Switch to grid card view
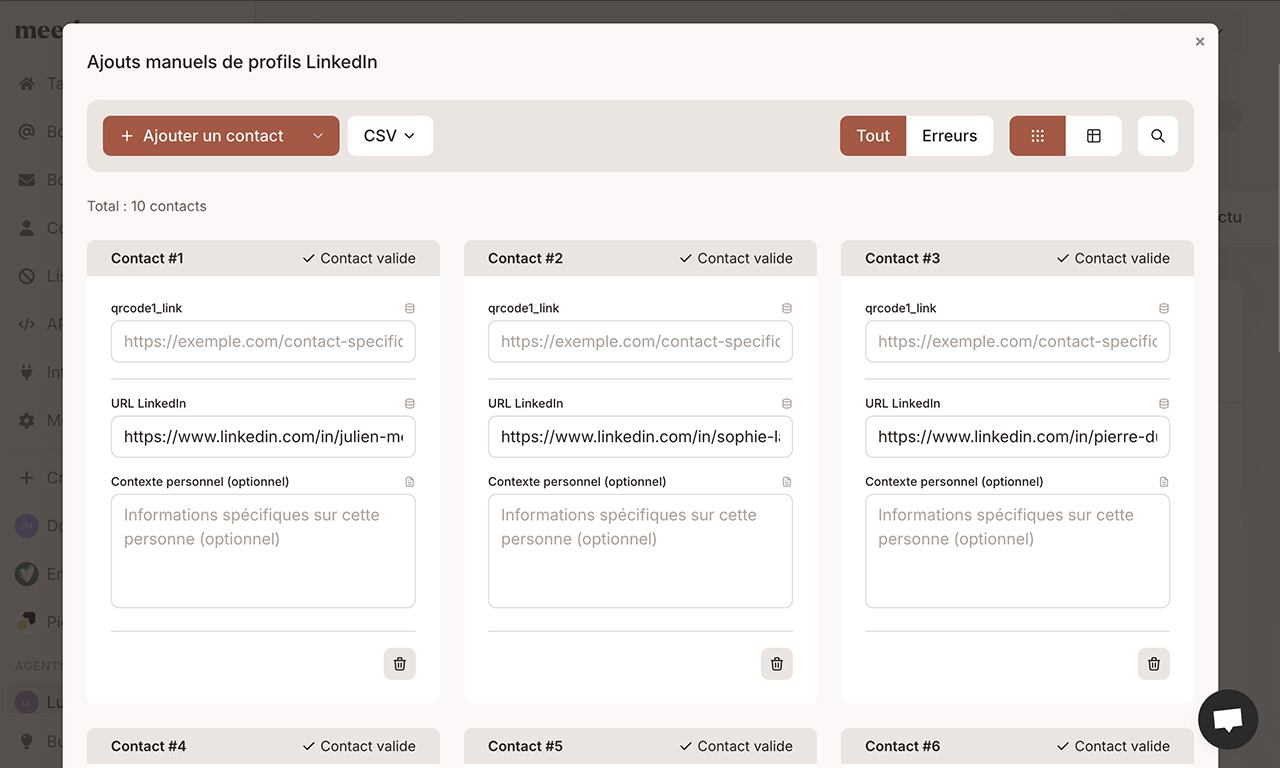Screen dimensions: 1280x768 pos(1037,136)
